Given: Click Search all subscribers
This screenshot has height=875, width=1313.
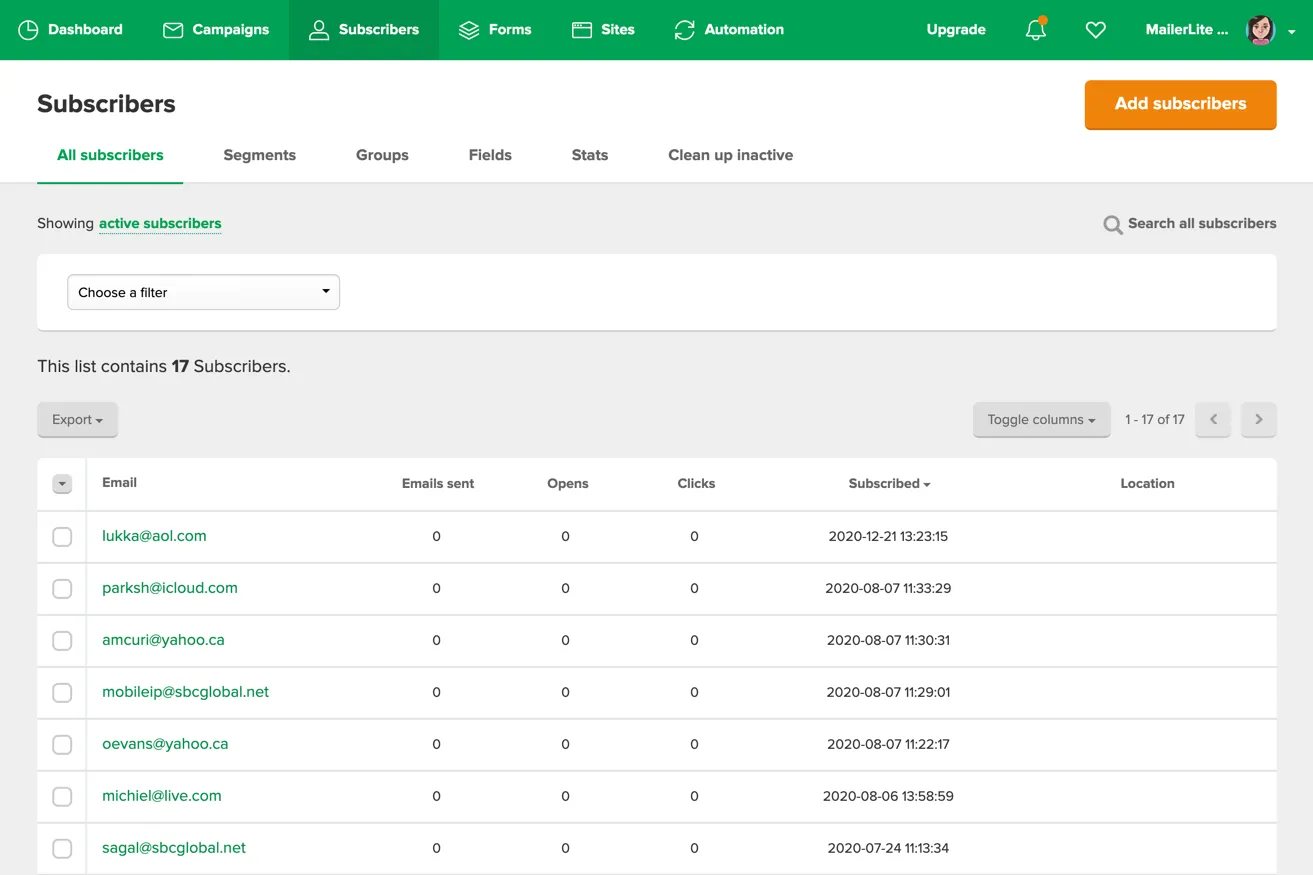Looking at the screenshot, I should (x=1202, y=223).
